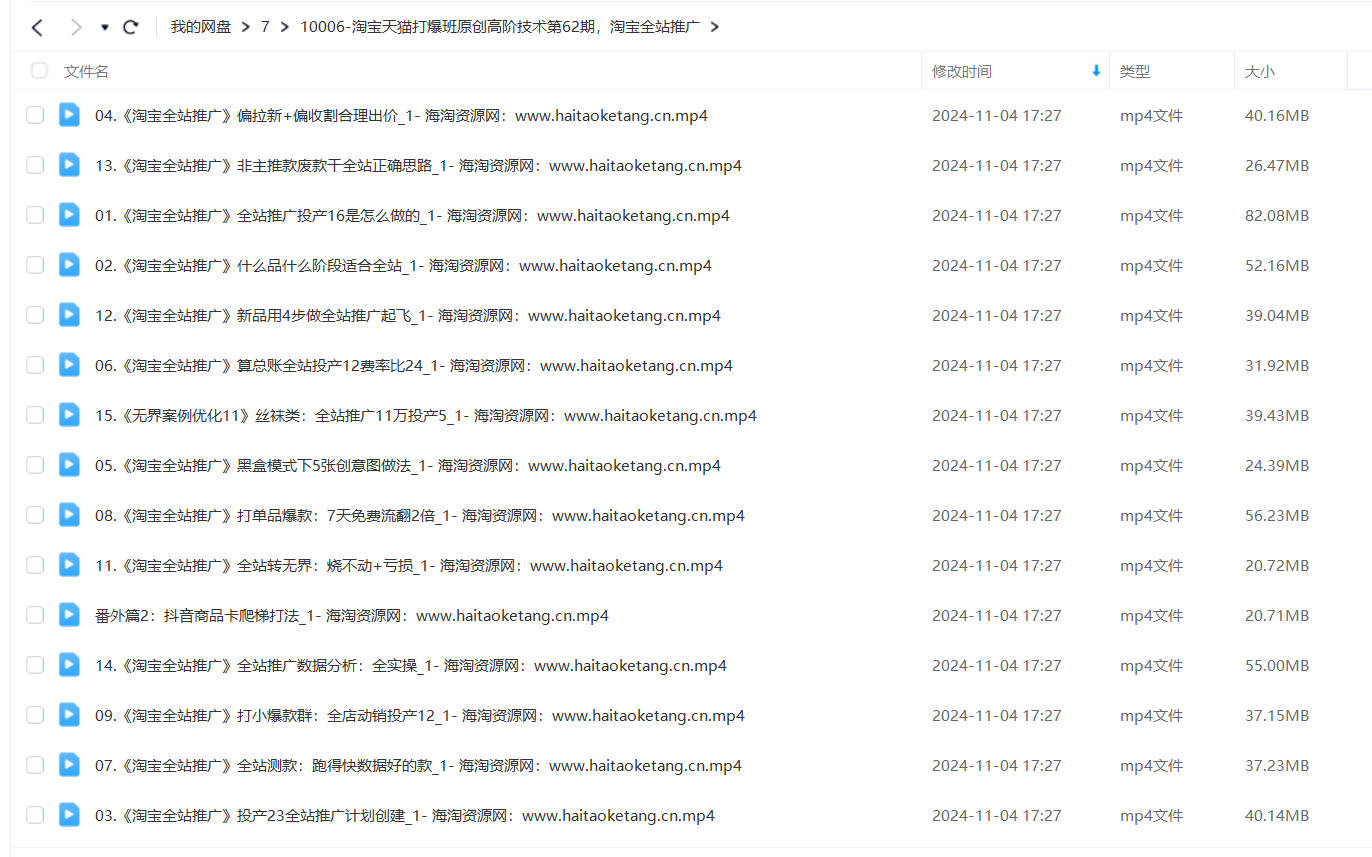This screenshot has width=1372, height=857.
Task: Toggle the select-all checkbox by 文件名
Action: pos(39,71)
